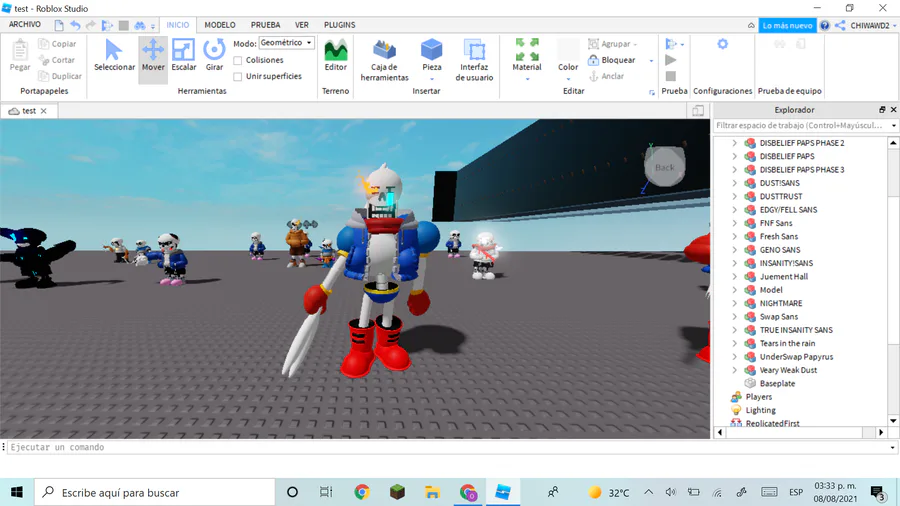Click the Explorador scrollbar down arrow
Screen dimensions: 900x506
pos(893,421)
